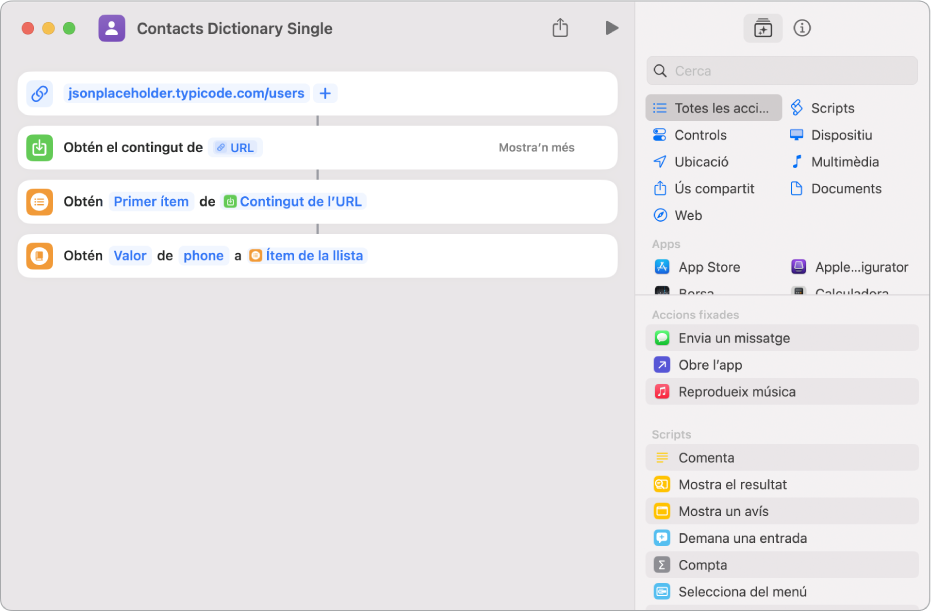Screen dimensions: 931x612
Task: Open the action library panel icon
Action: 762,28
